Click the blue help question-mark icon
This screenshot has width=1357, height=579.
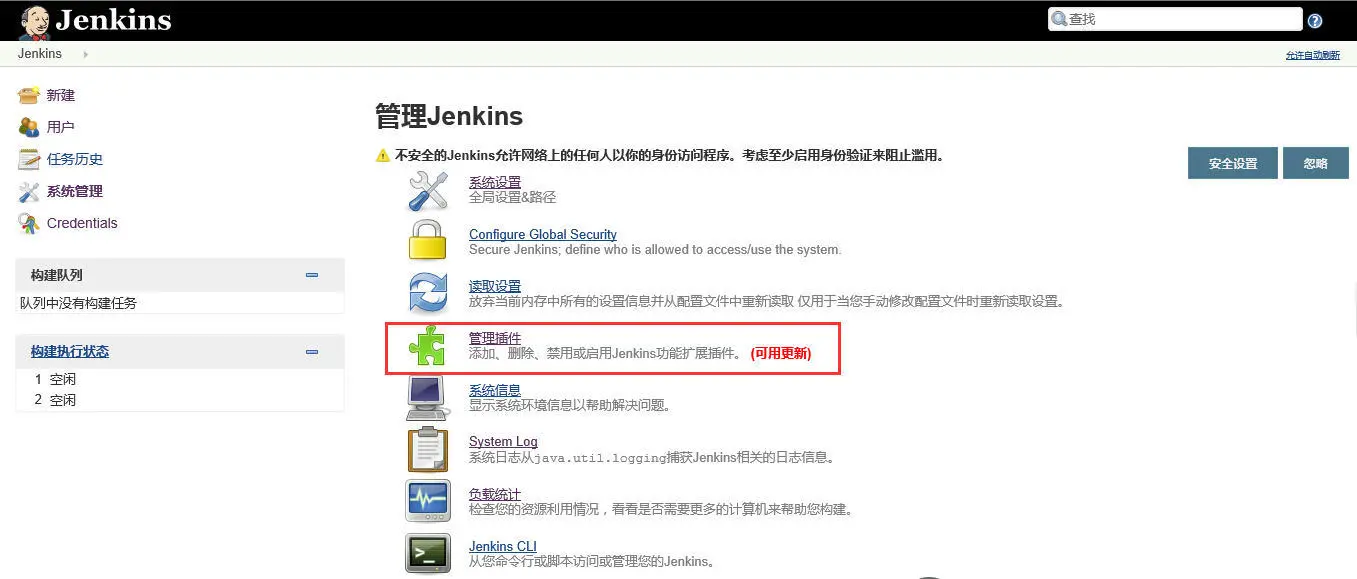coord(1315,20)
